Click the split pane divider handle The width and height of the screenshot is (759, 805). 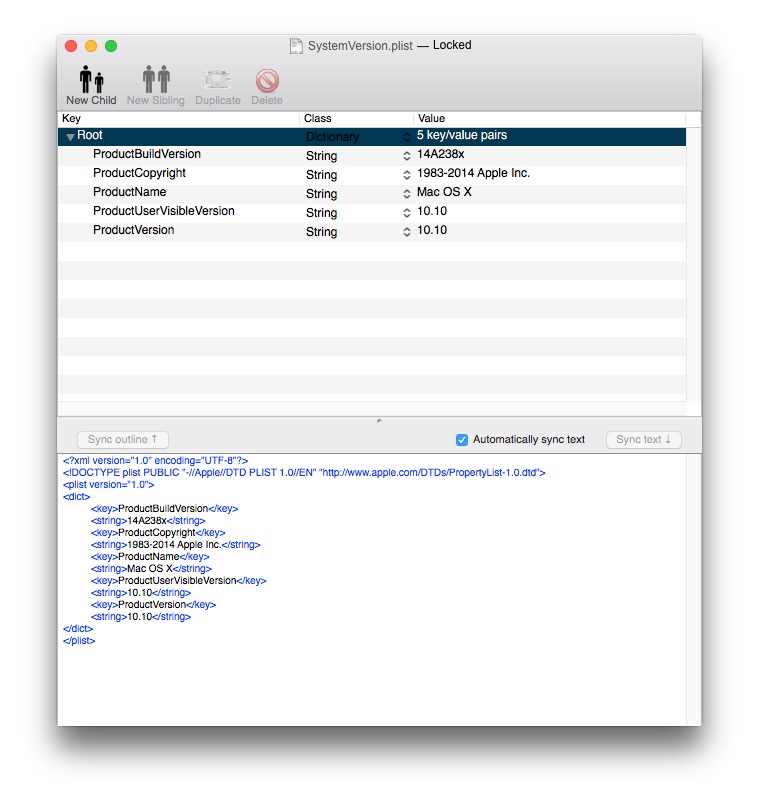coord(379,421)
